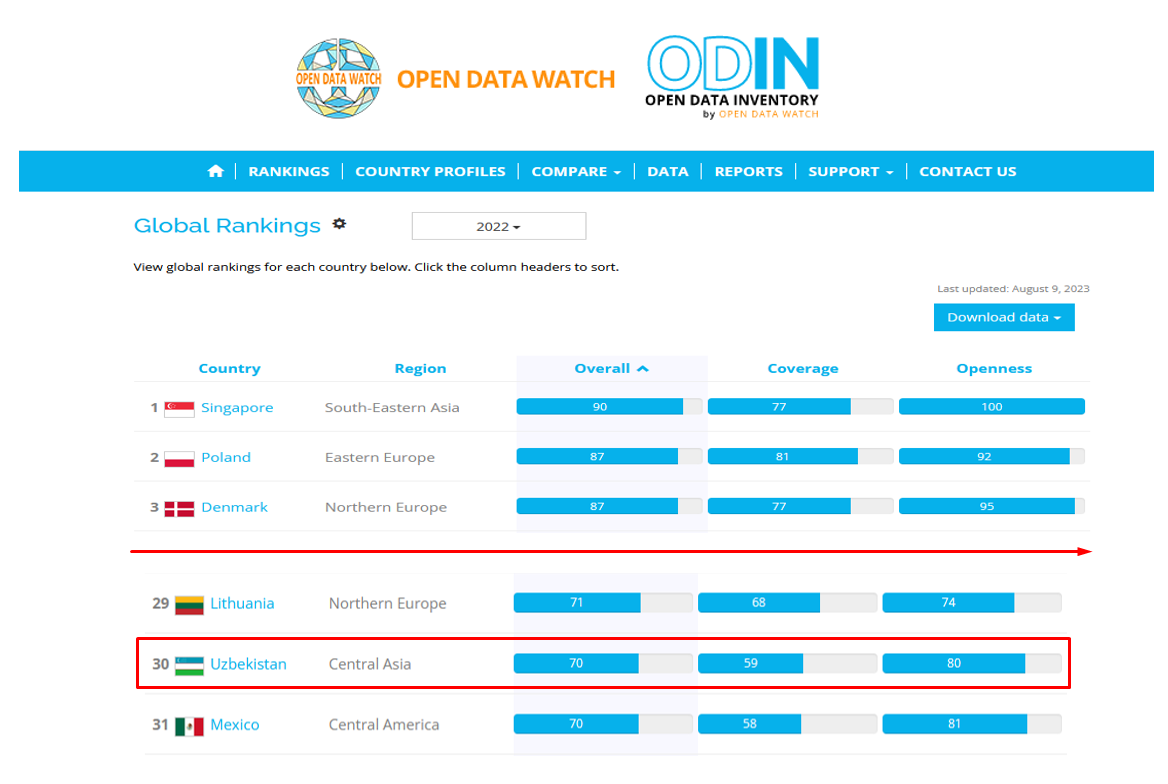1168x784 pixels.
Task: Click Singapore's Openness score bar showing 100
Action: point(991,407)
